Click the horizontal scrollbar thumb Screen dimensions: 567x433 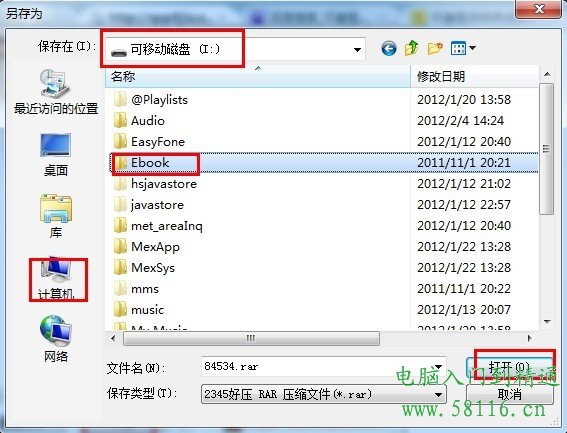coord(251,339)
